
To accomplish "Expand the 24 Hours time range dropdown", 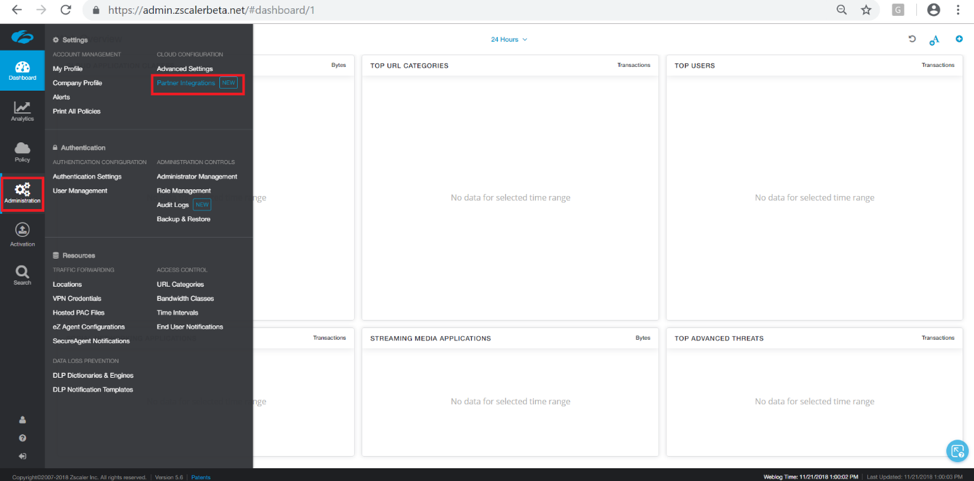I will tap(509, 39).
